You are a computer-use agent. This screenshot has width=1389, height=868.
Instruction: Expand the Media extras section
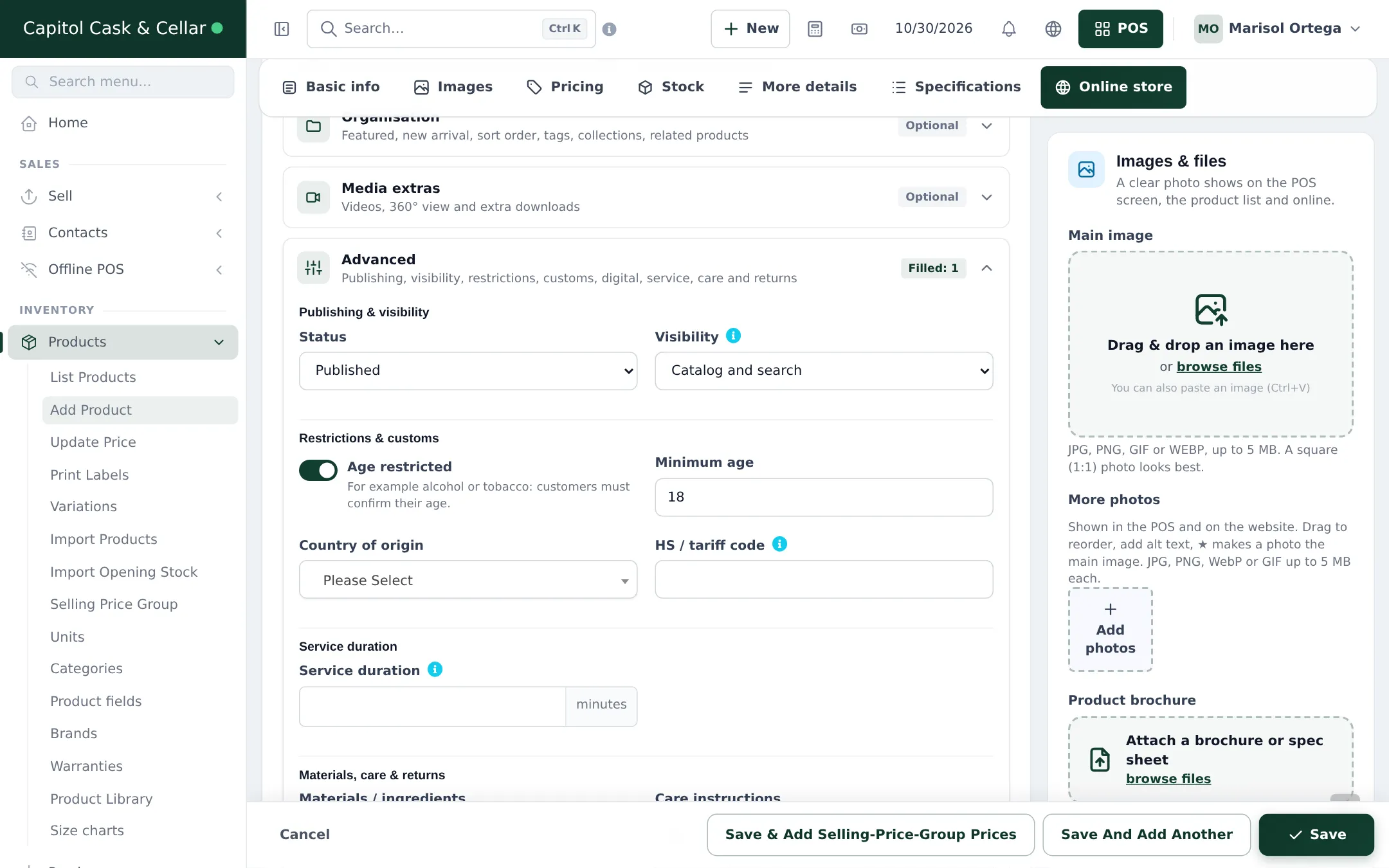tap(986, 197)
